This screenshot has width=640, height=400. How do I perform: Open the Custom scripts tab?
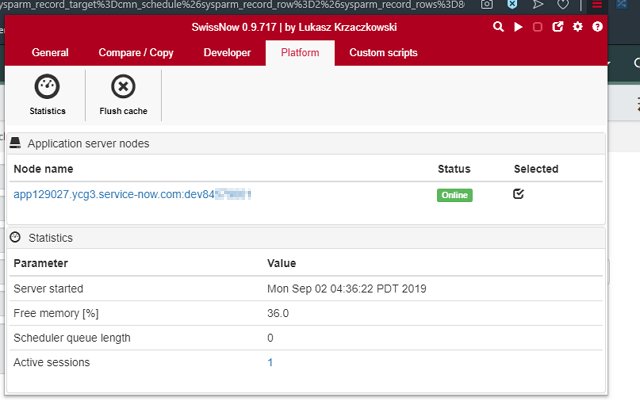click(383, 53)
